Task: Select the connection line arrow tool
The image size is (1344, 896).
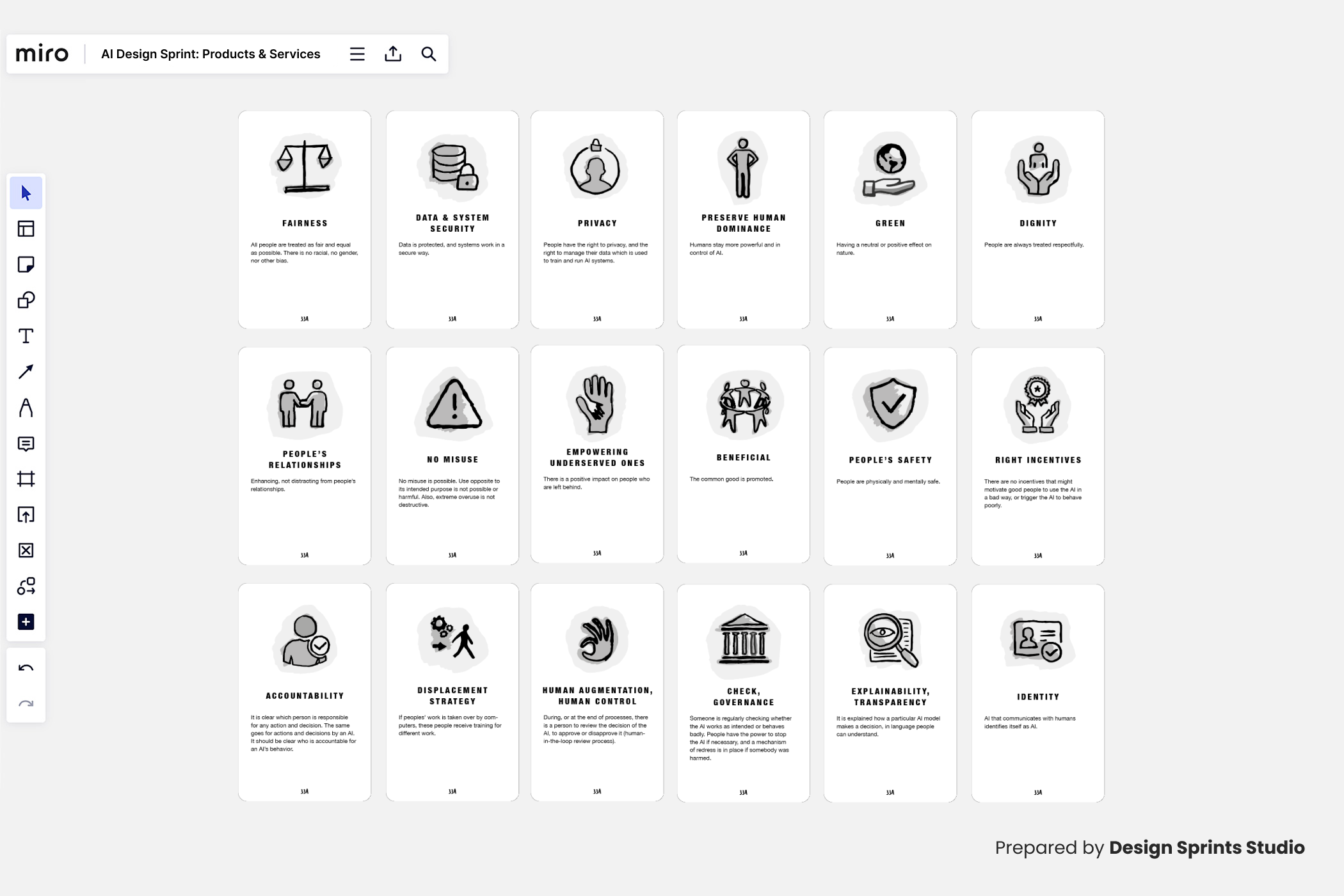Action: pyautogui.click(x=26, y=372)
